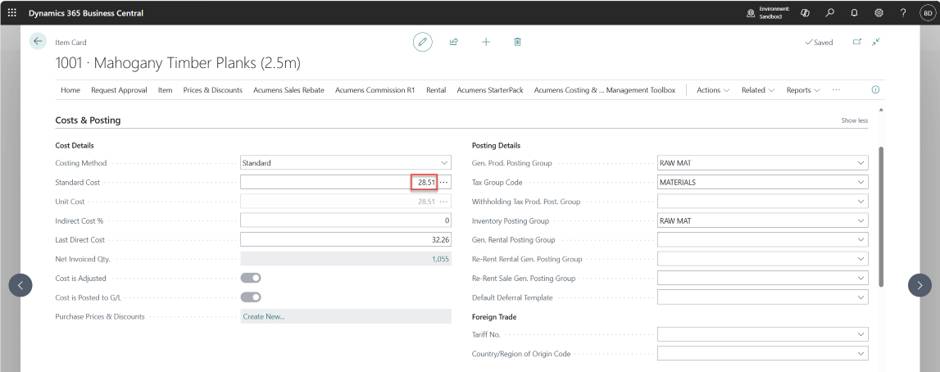940x372 pixels.
Task: Go back using the arrow beside Item Card
Action: coord(38,41)
